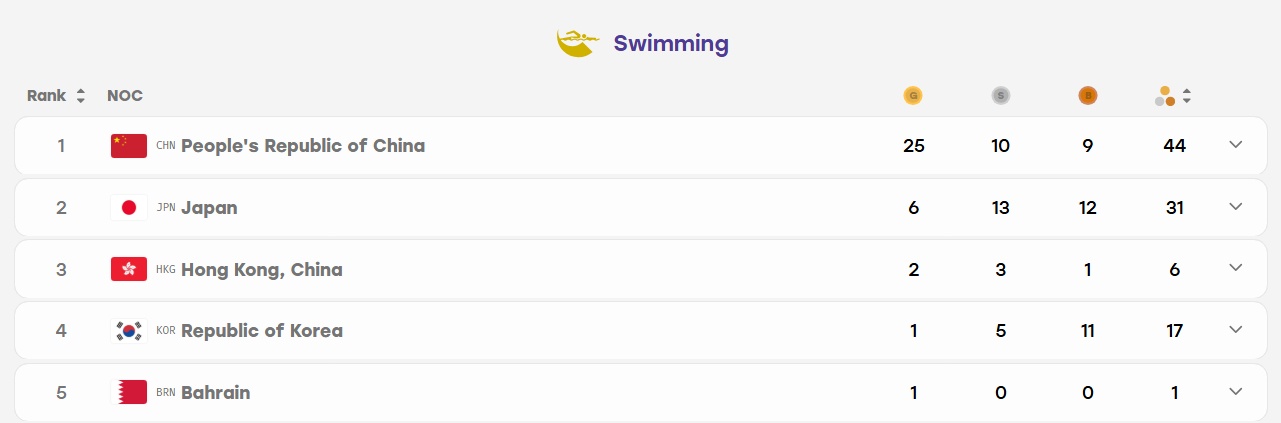1281x423 pixels.
Task: Expand Republic of Korea row chevron
Action: [1236, 330]
